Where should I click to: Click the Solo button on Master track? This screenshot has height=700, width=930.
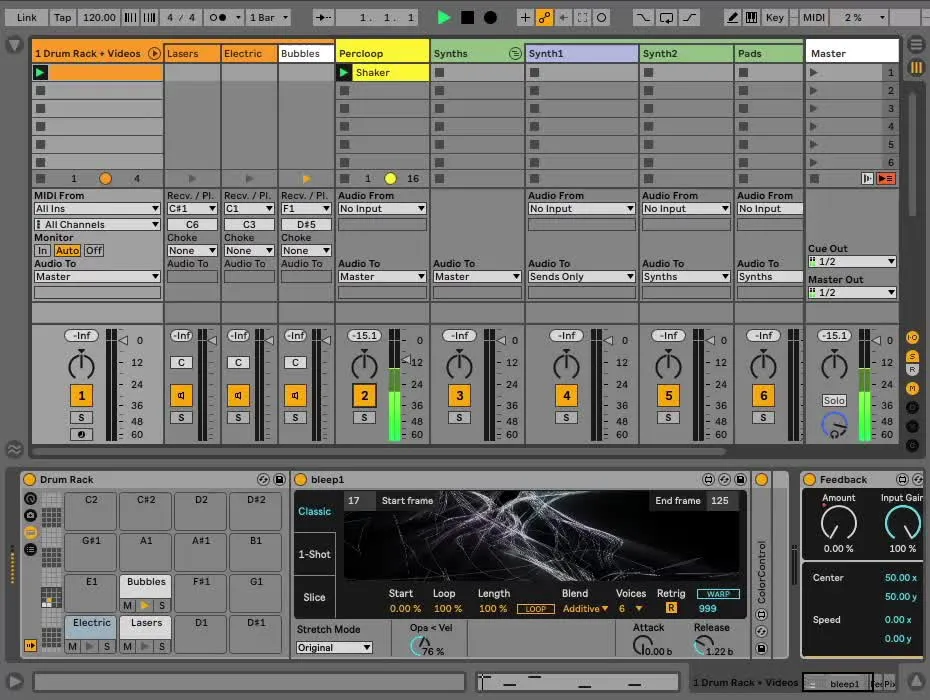point(833,400)
